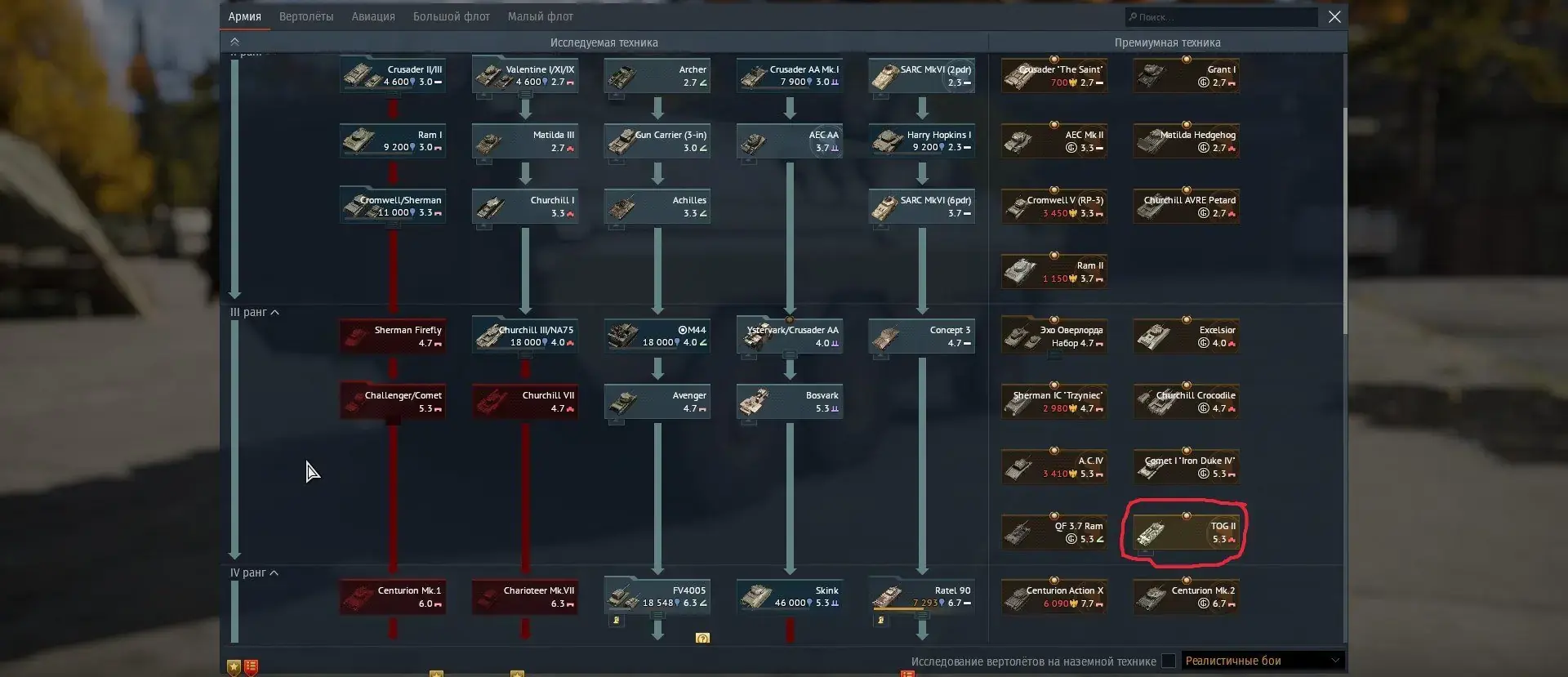The height and width of the screenshot is (677, 1568).
Task: Open the Малый флот tab
Action: pos(541,16)
